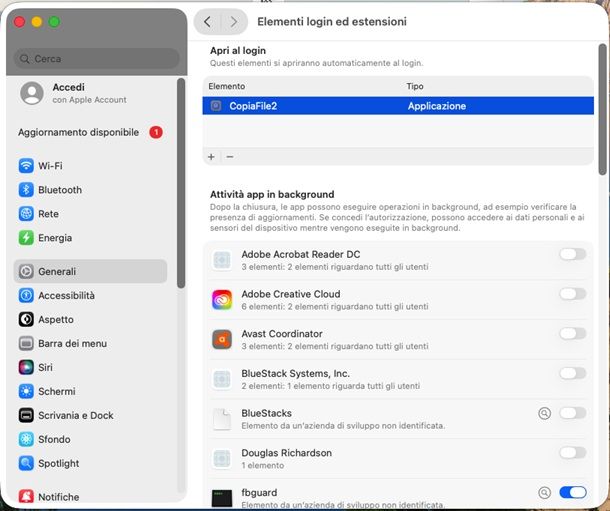Viewport: 610px width, 511px height.
Task: Click the Siri label in sidebar
Action: [45, 368]
